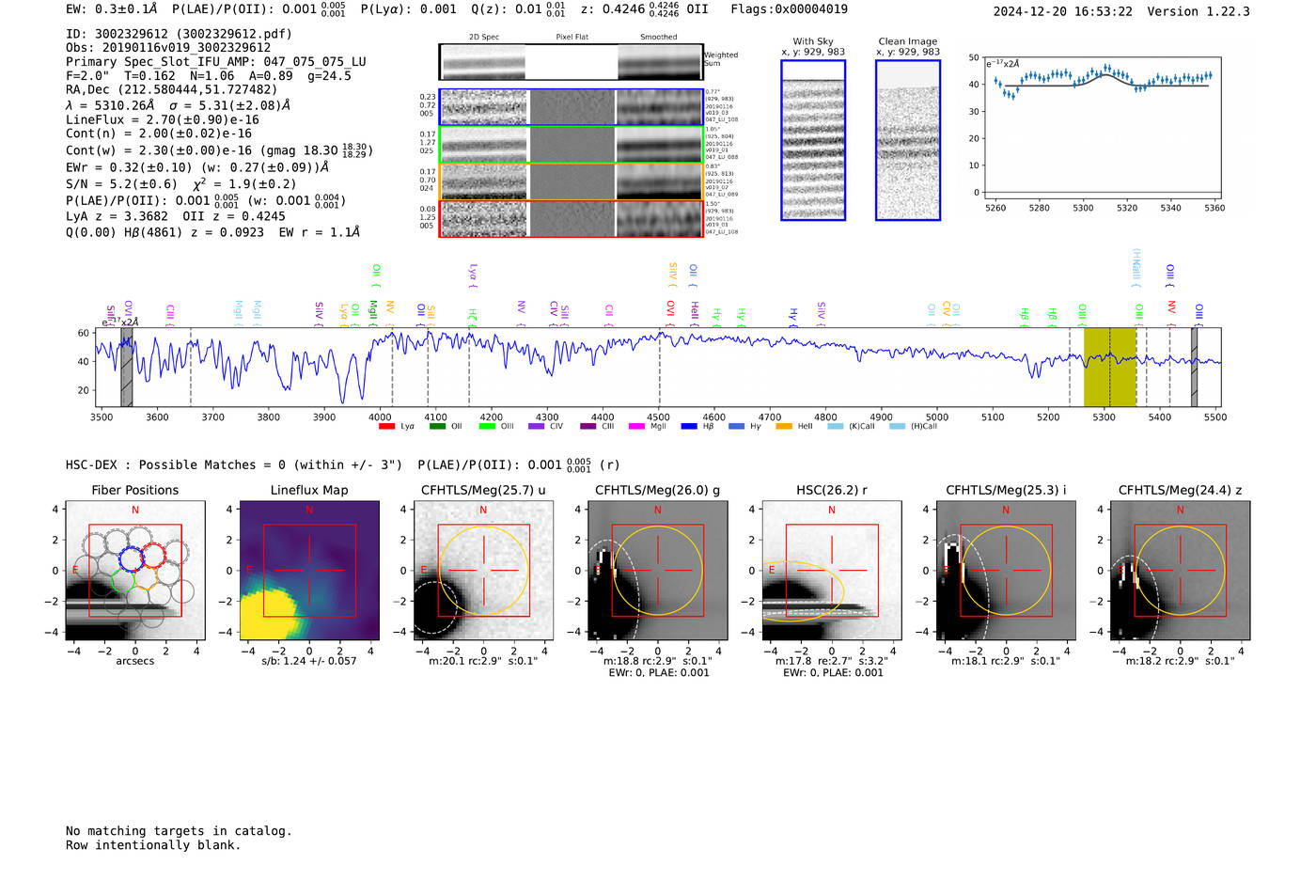
Task: Click the s/b: 1.24 +/- 0.057 caption
Action: tap(309, 661)
